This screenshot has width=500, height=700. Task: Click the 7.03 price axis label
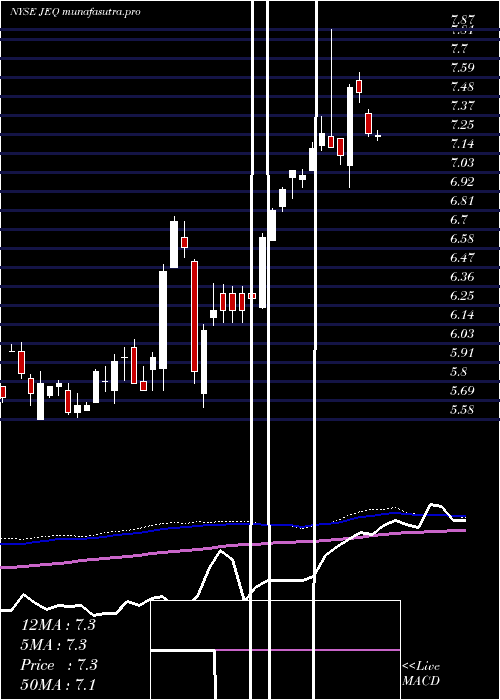[462, 163]
